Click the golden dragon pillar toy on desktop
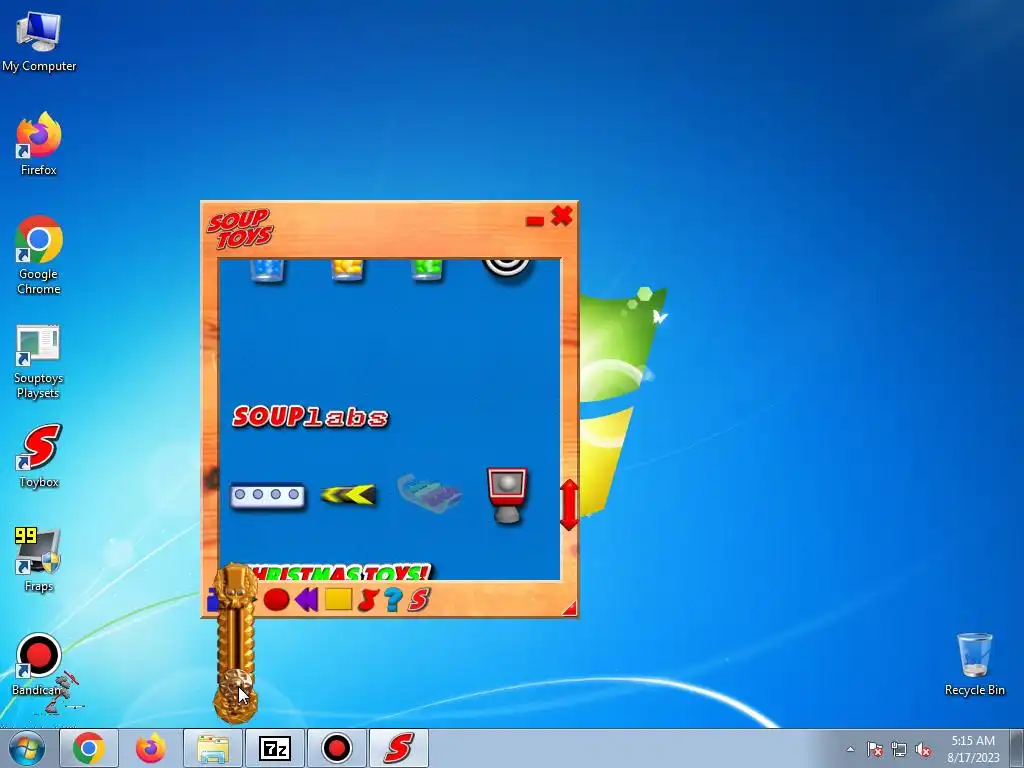Image resolution: width=1024 pixels, height=768 pixels. pyautogui.click(x=235, y=643)
